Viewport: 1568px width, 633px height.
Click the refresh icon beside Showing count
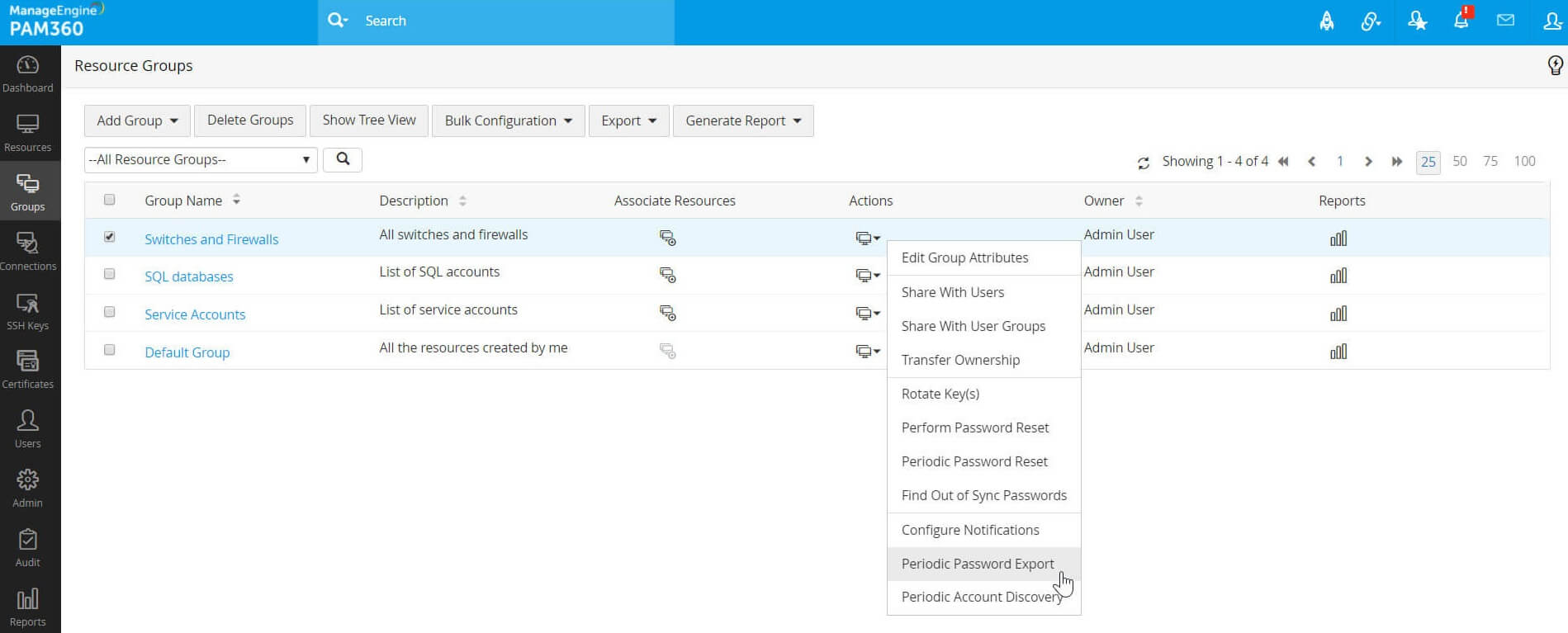click(x=1144, y=163)
